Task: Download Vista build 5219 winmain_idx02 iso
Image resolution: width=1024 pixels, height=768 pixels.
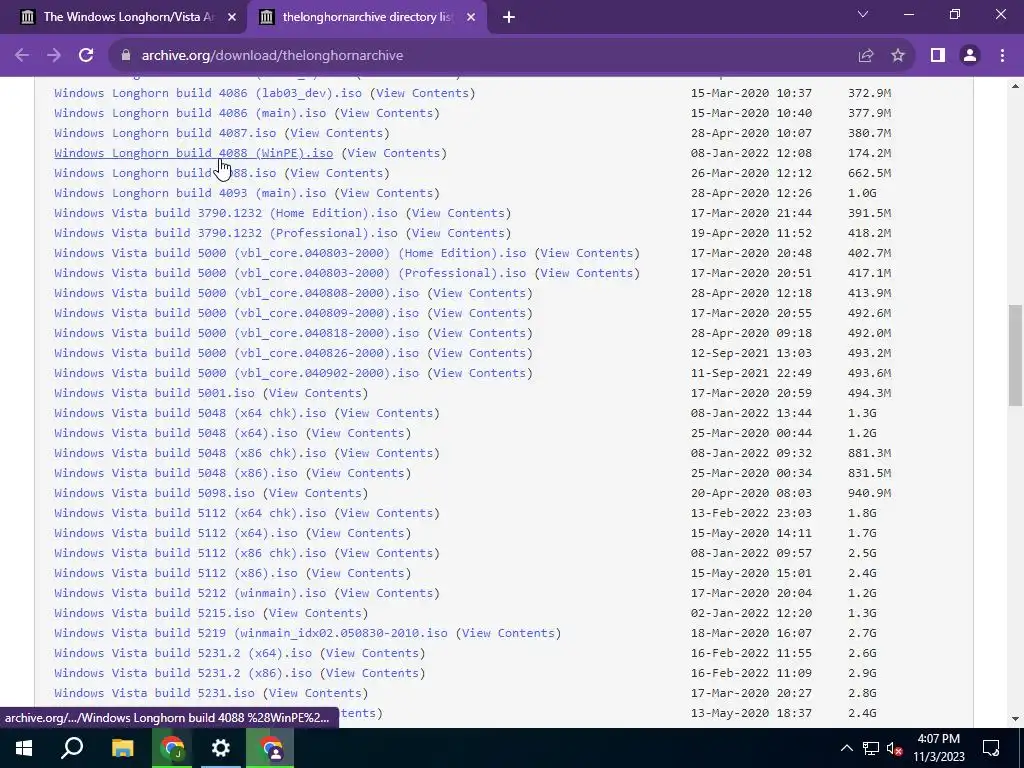Action: click(251, 633)
